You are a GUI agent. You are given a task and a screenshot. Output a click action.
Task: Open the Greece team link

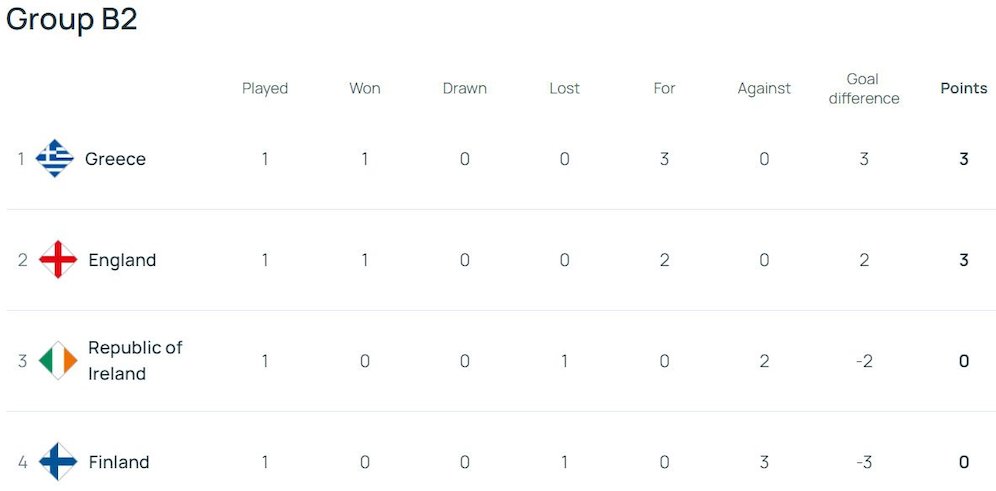[x=115, y=159]
